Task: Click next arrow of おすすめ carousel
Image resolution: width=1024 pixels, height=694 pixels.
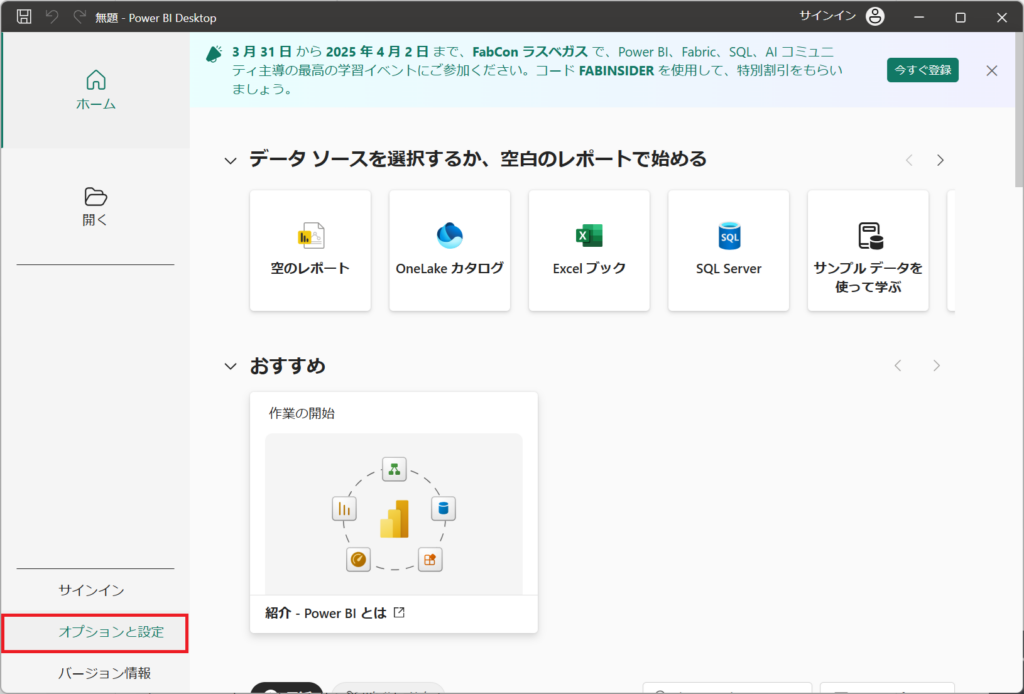Action: pyautogui.click(x=936, y=366)
